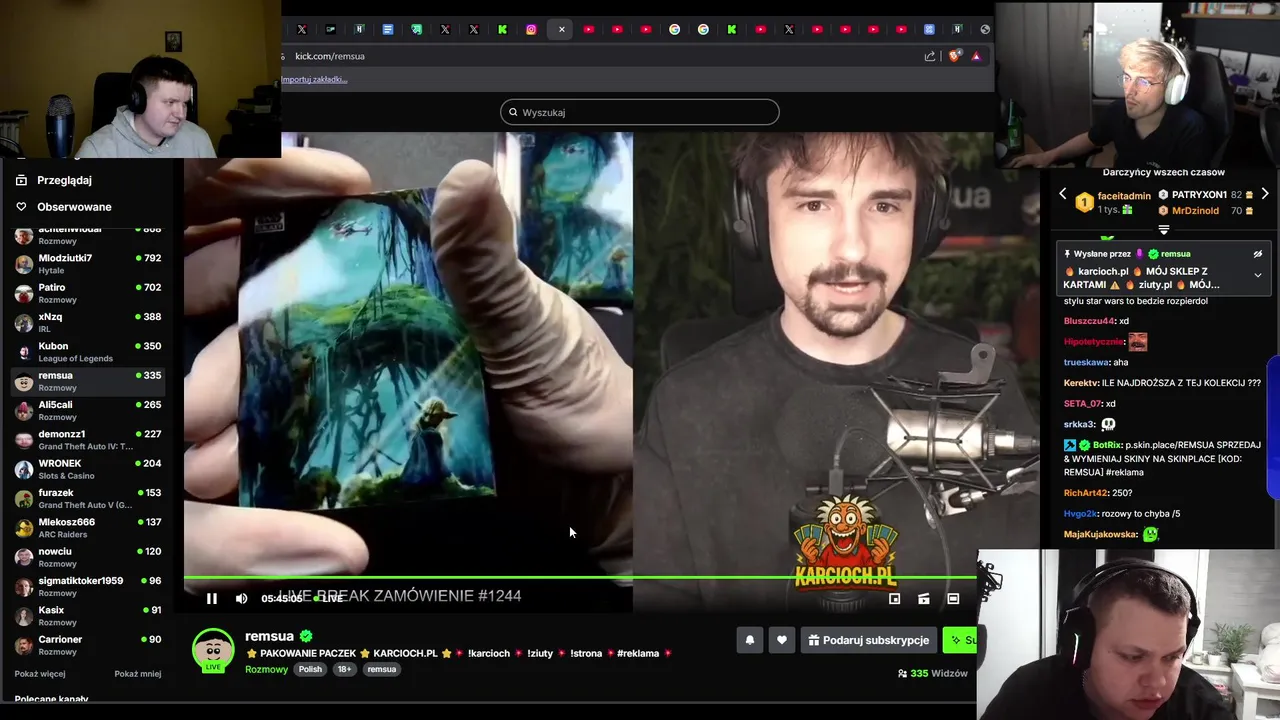Click chat username Kerektv
The width and height of the screenshot is (1280, 720).
tap(1081, 383)
